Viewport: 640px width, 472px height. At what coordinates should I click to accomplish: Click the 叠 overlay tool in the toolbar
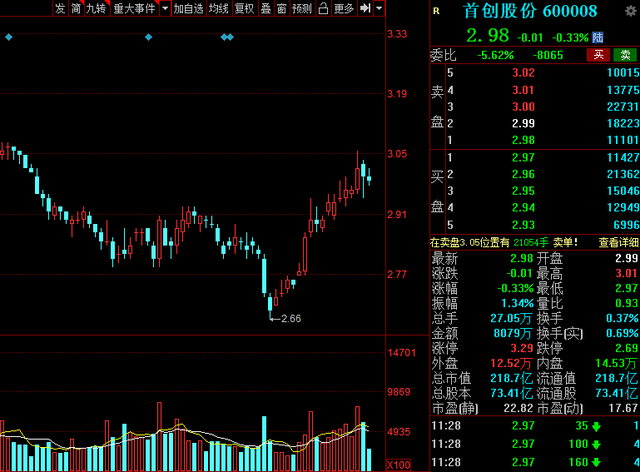point(264,9)
